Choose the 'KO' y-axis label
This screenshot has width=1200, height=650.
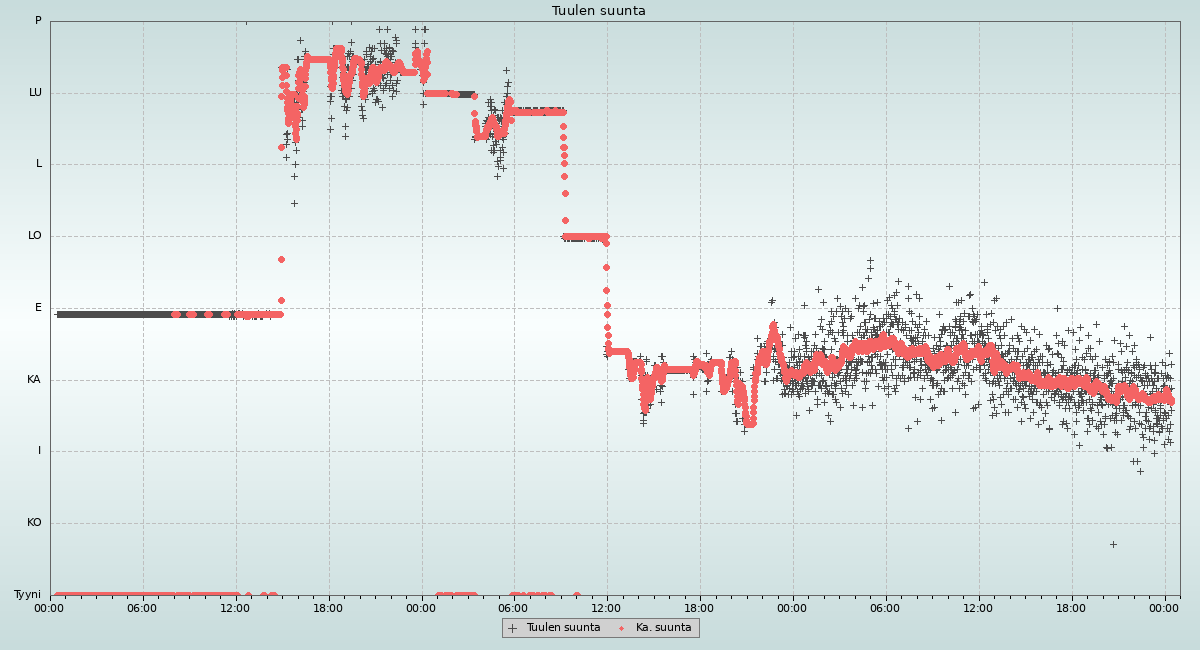(34, 523)
